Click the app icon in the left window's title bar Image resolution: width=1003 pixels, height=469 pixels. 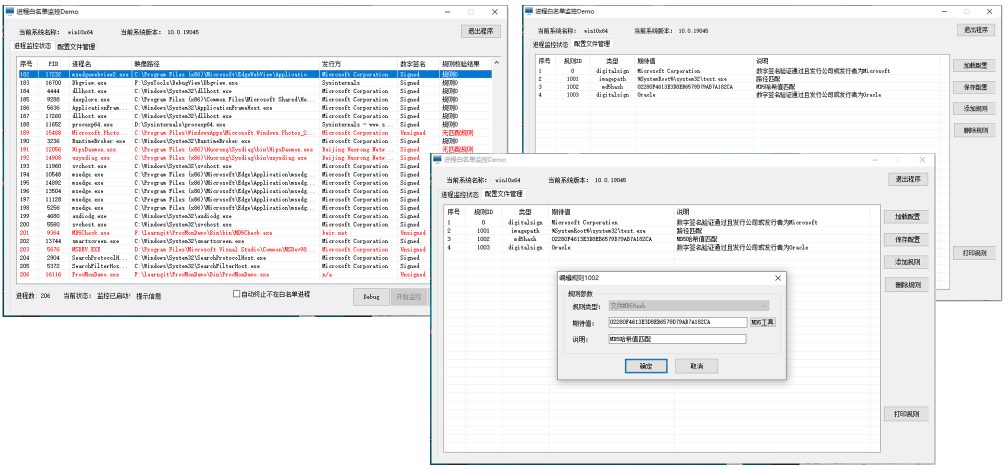10,9
